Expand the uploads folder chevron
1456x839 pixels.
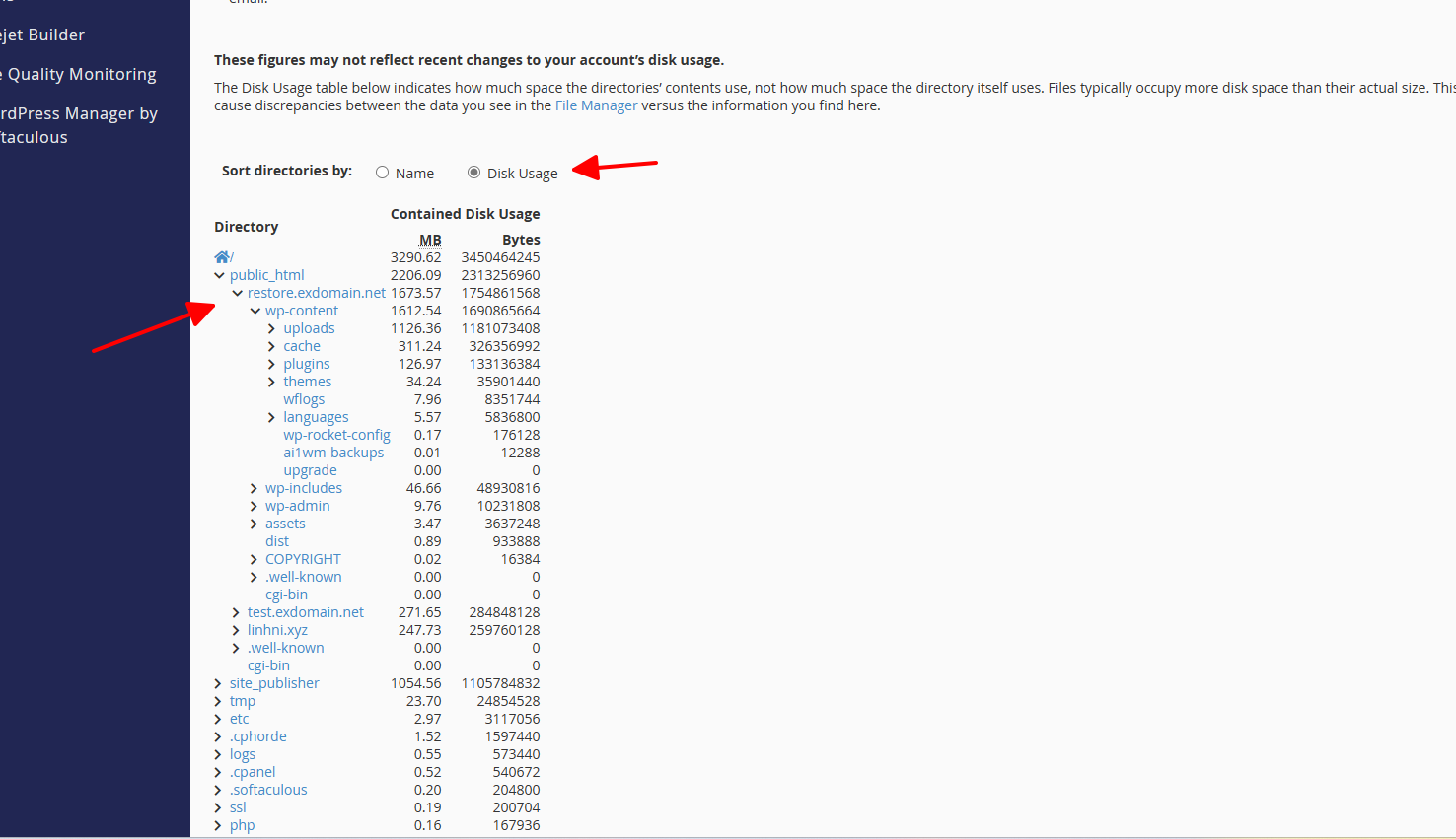272,328
